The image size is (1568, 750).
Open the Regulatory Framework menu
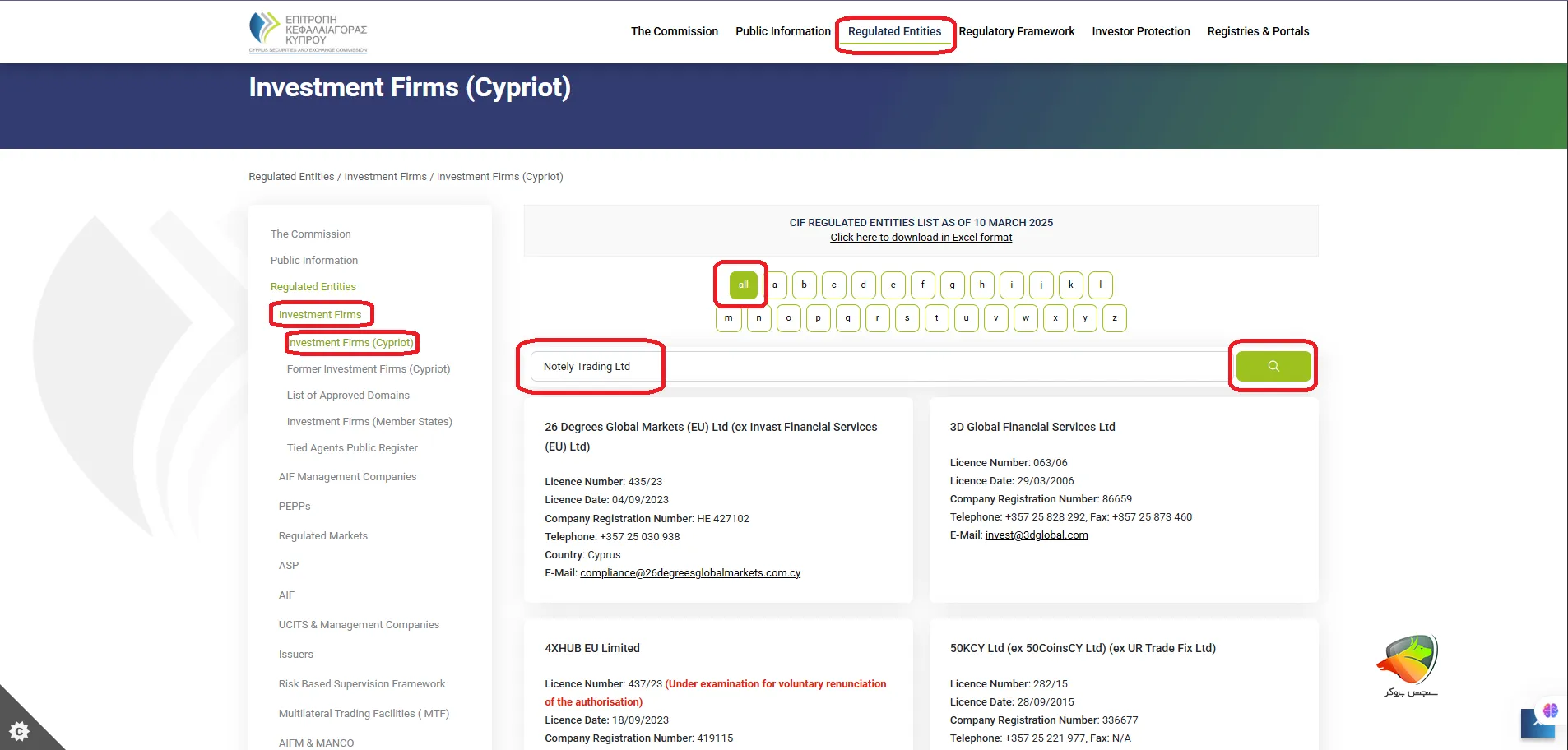[1017, 31]
